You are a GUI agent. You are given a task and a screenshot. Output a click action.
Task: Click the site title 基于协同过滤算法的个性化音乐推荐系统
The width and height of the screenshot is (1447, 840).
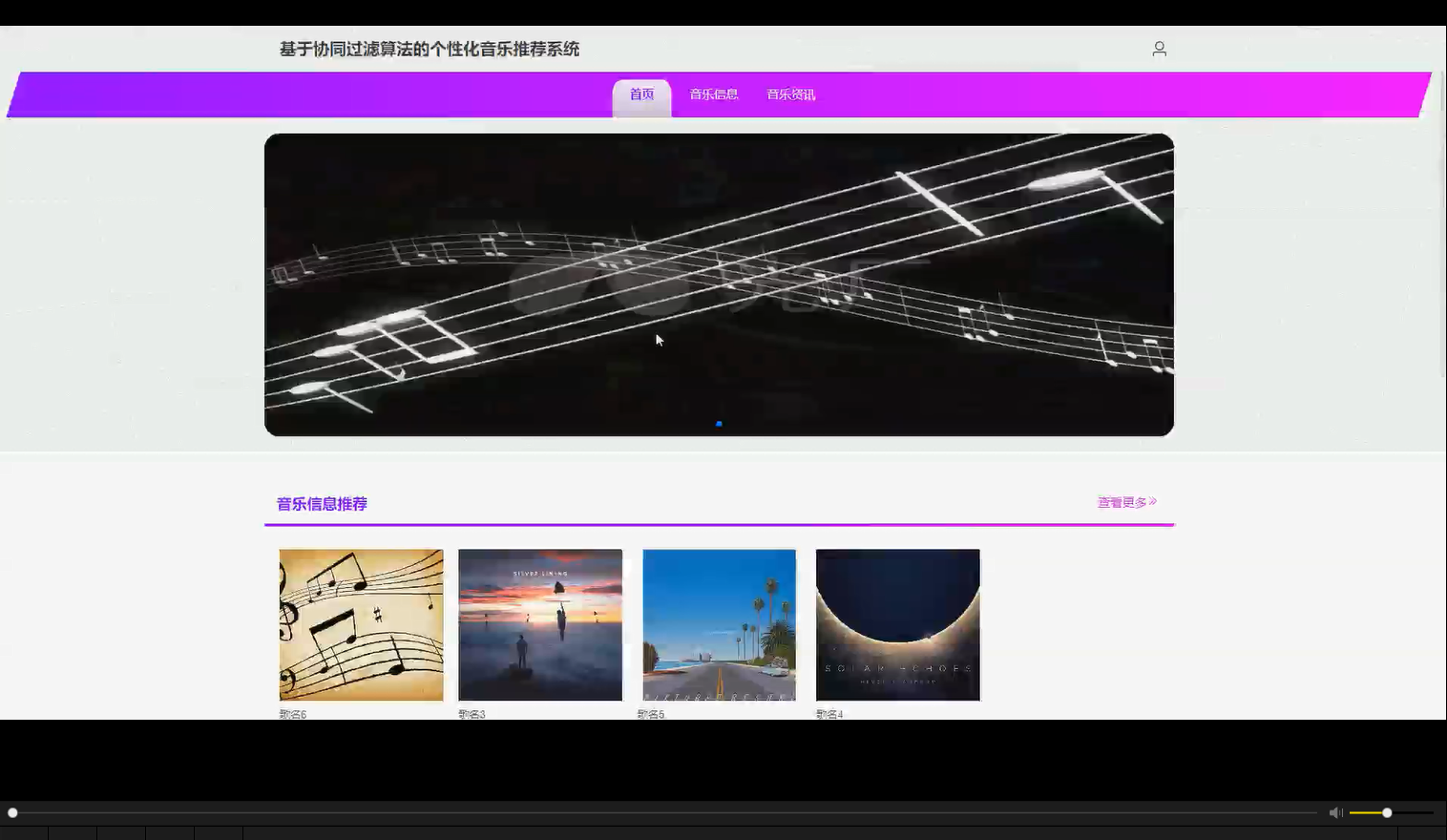pyautogui.click(x=429, y=49)
